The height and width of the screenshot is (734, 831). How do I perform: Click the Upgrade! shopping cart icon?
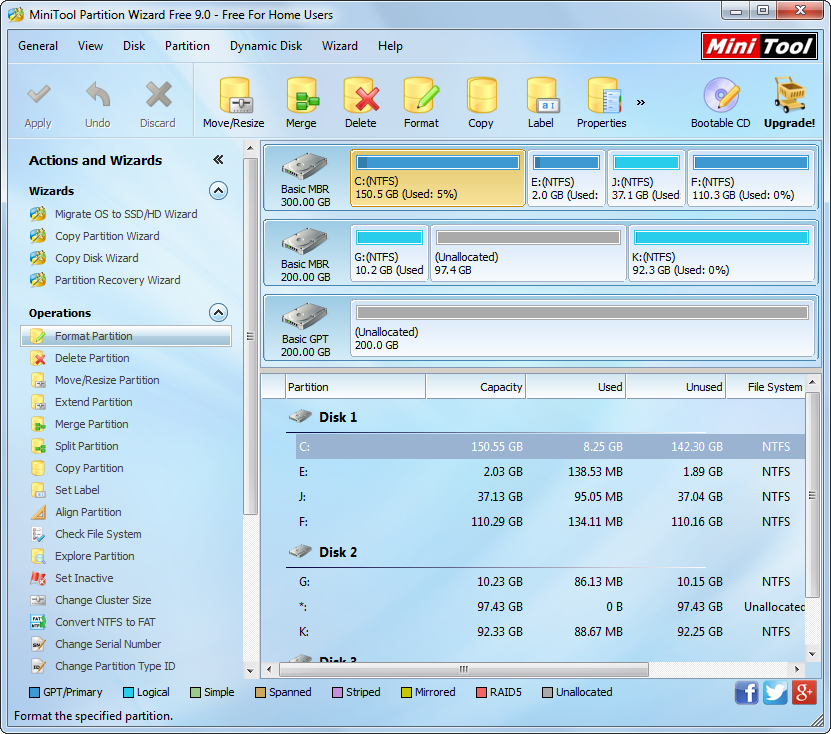tap(790, 95)
